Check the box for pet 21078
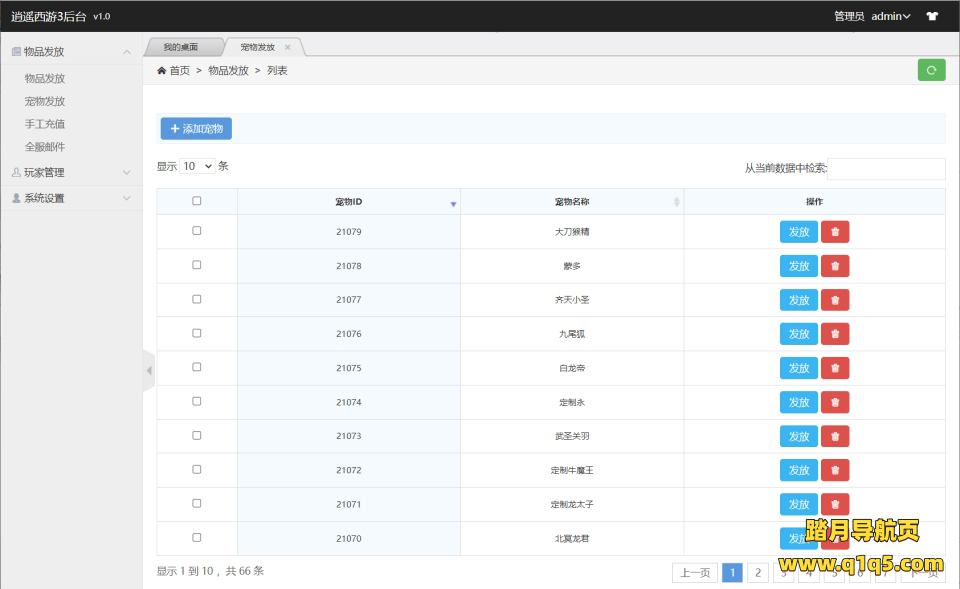Image resolution: width=960 pixels, height=589 pixels. click(197, 265)
